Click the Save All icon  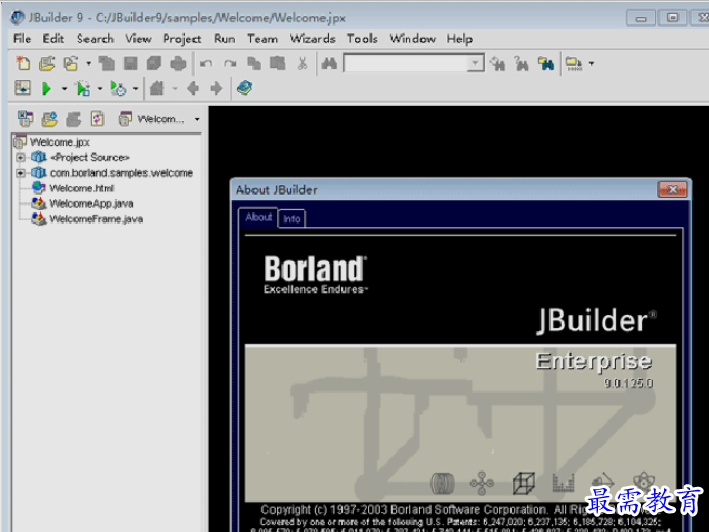(x=154, y=63)
